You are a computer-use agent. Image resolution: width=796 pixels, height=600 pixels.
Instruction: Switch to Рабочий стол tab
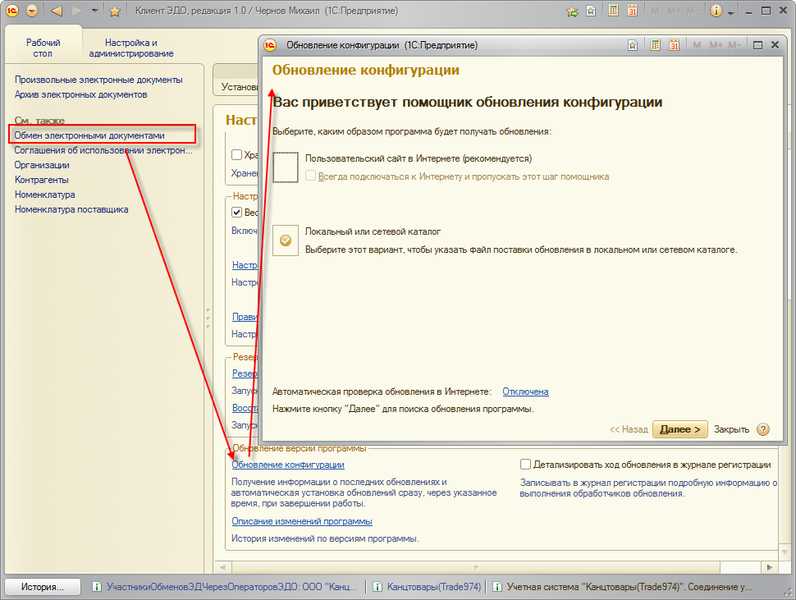pyautogui.click(x=43, y=48)
